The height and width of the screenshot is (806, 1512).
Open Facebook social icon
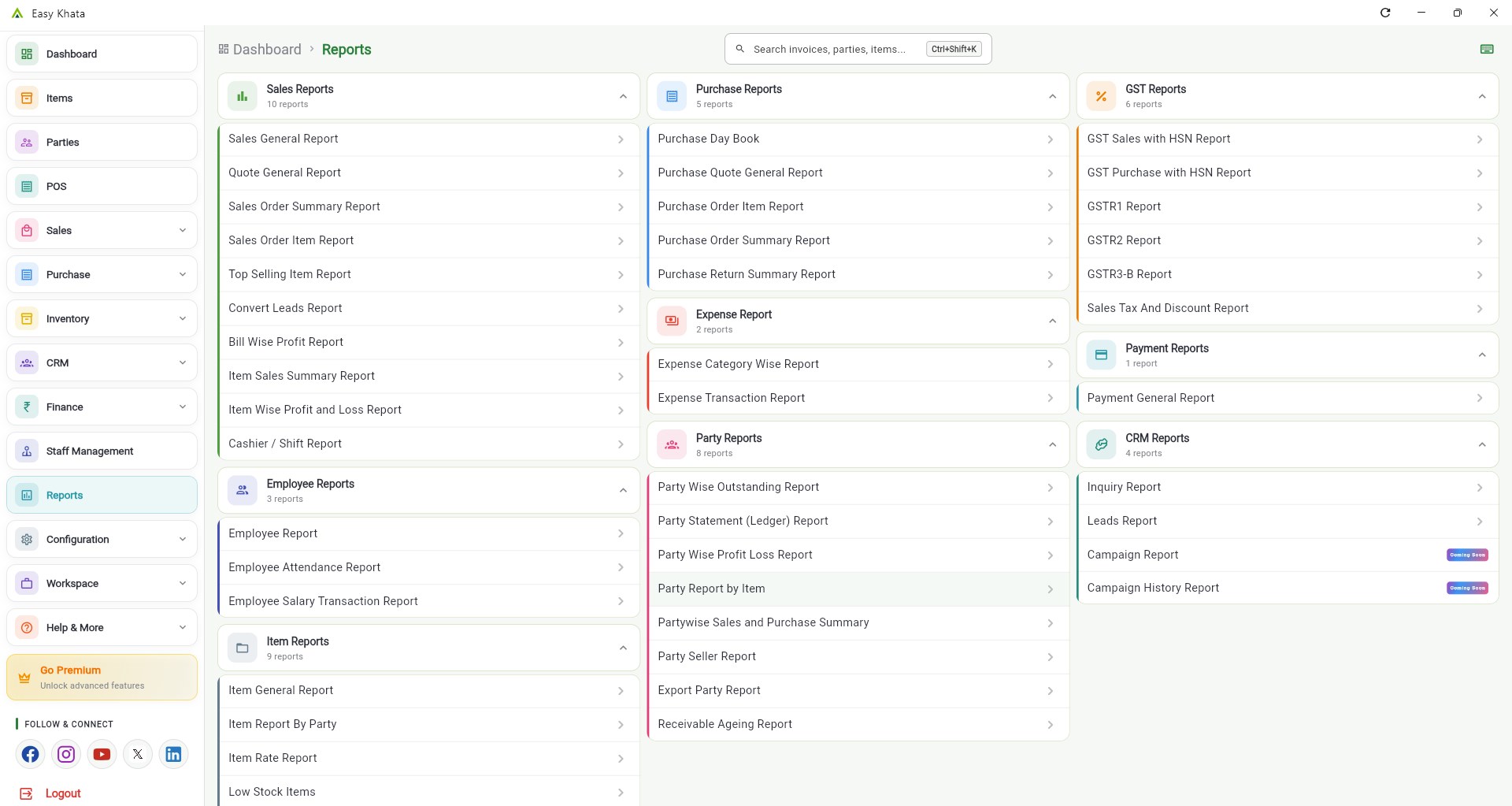(x=30, y=754)
